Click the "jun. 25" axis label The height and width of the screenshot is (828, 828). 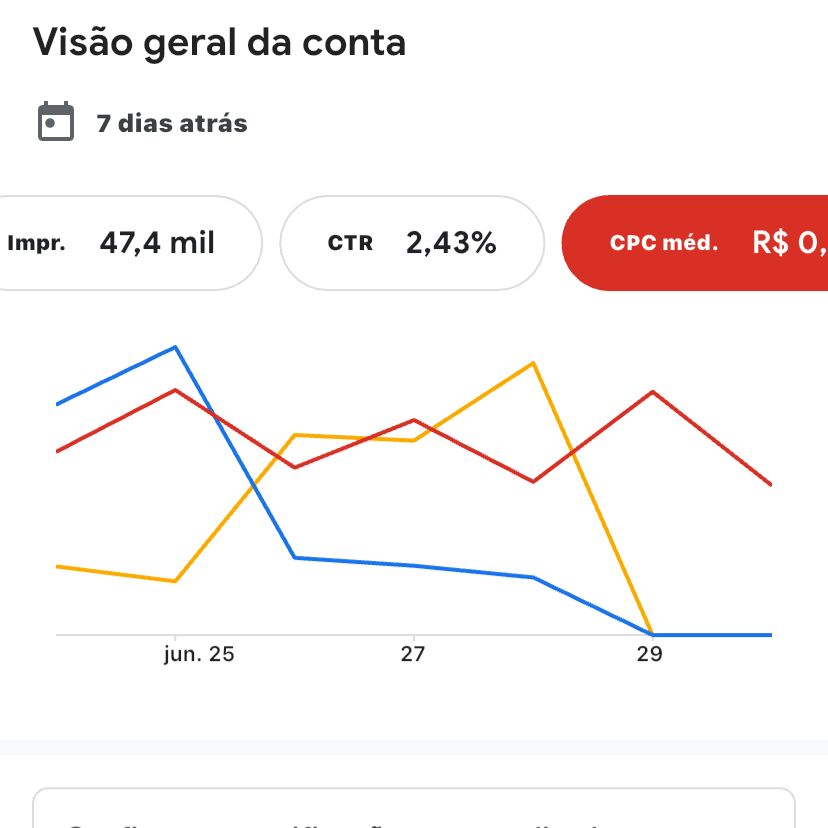[199, 655]
